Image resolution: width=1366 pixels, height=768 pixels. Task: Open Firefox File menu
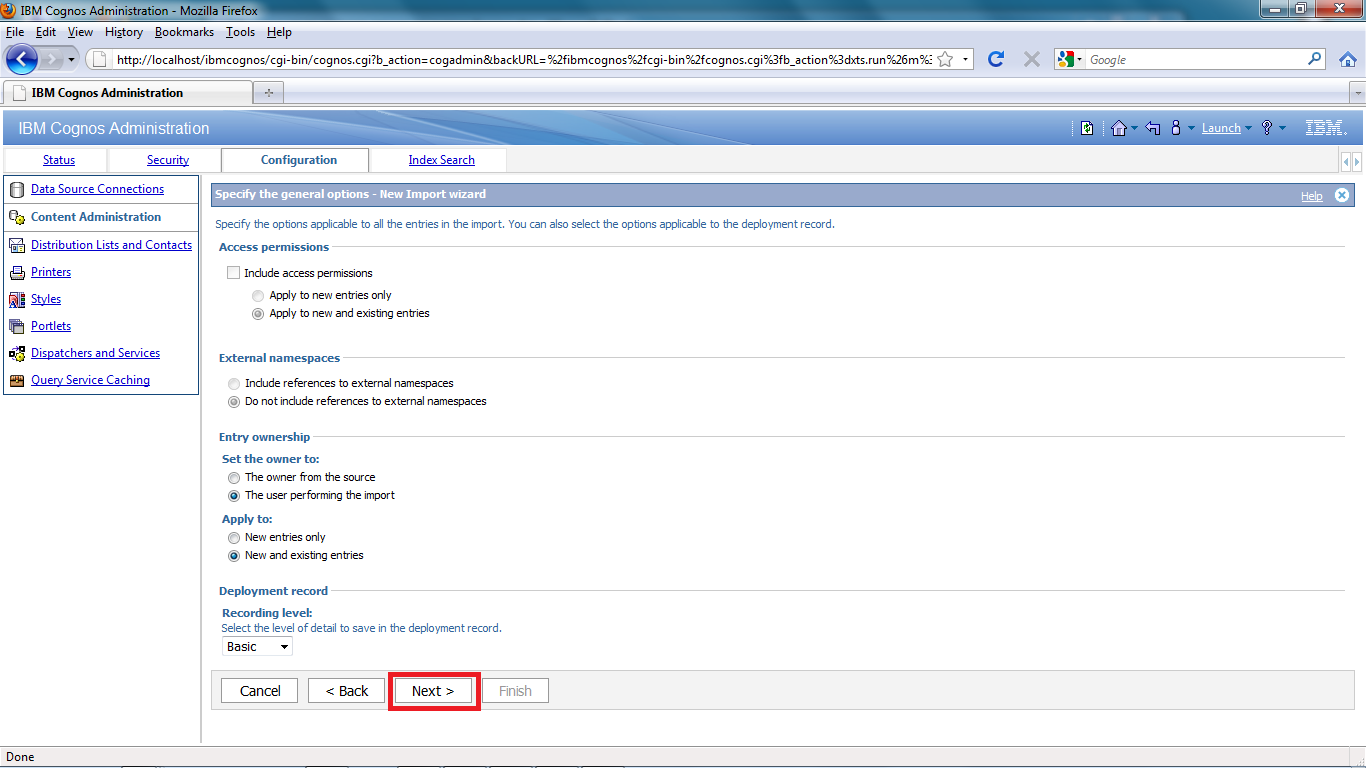(x=15, y=32)
